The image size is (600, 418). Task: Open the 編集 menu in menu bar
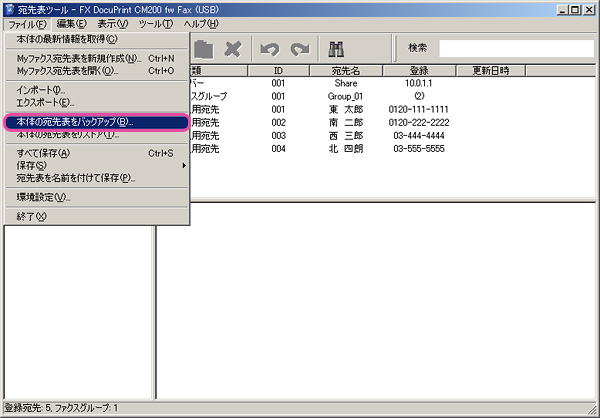pyautogui.click(x=71, y=23)
